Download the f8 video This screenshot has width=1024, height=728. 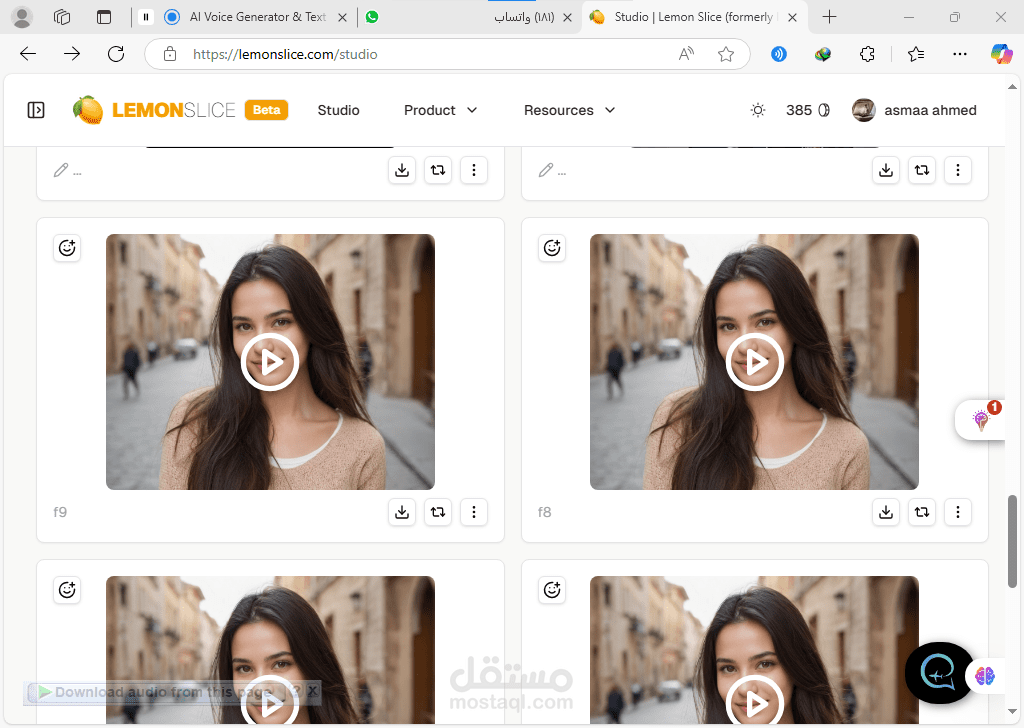point(886,513)
